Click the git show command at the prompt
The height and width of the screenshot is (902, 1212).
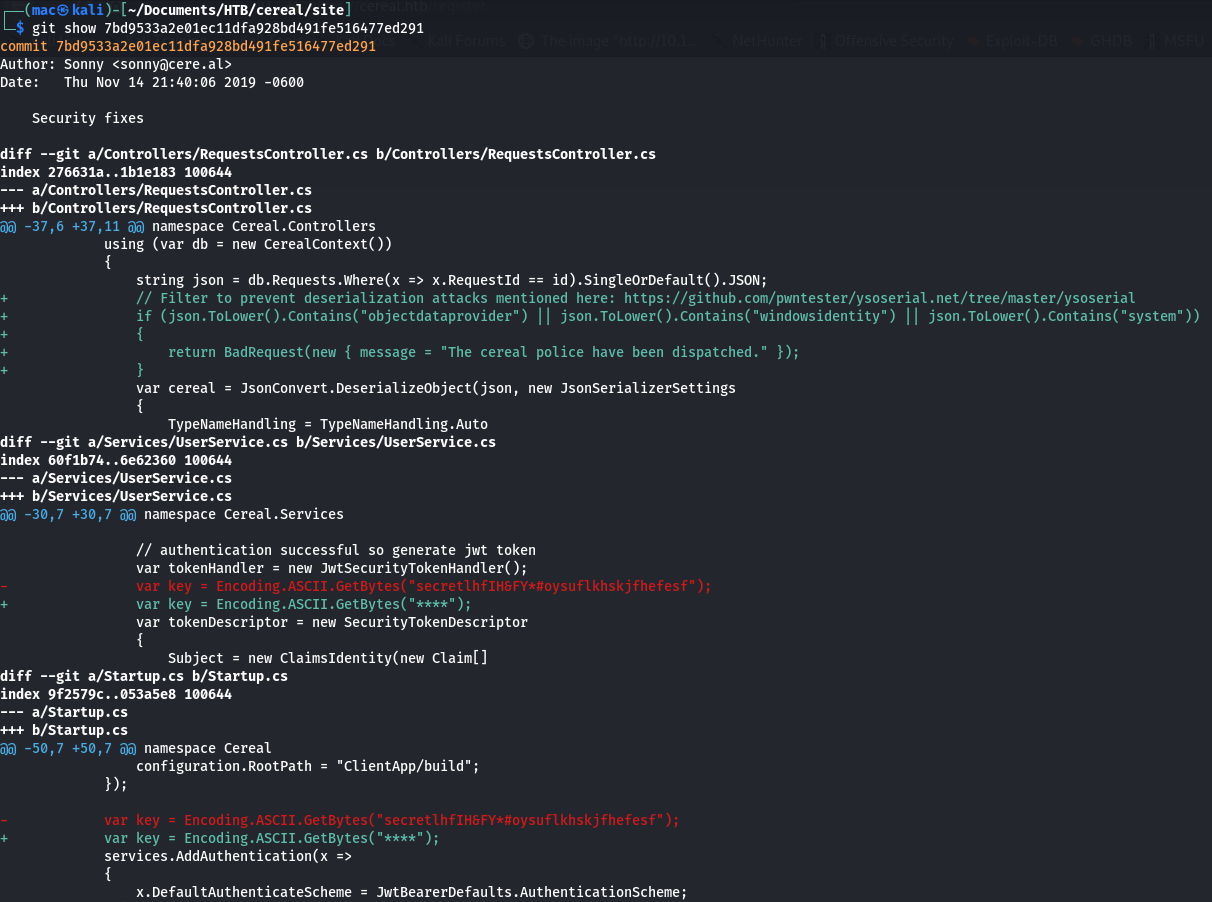coord(228,28)
